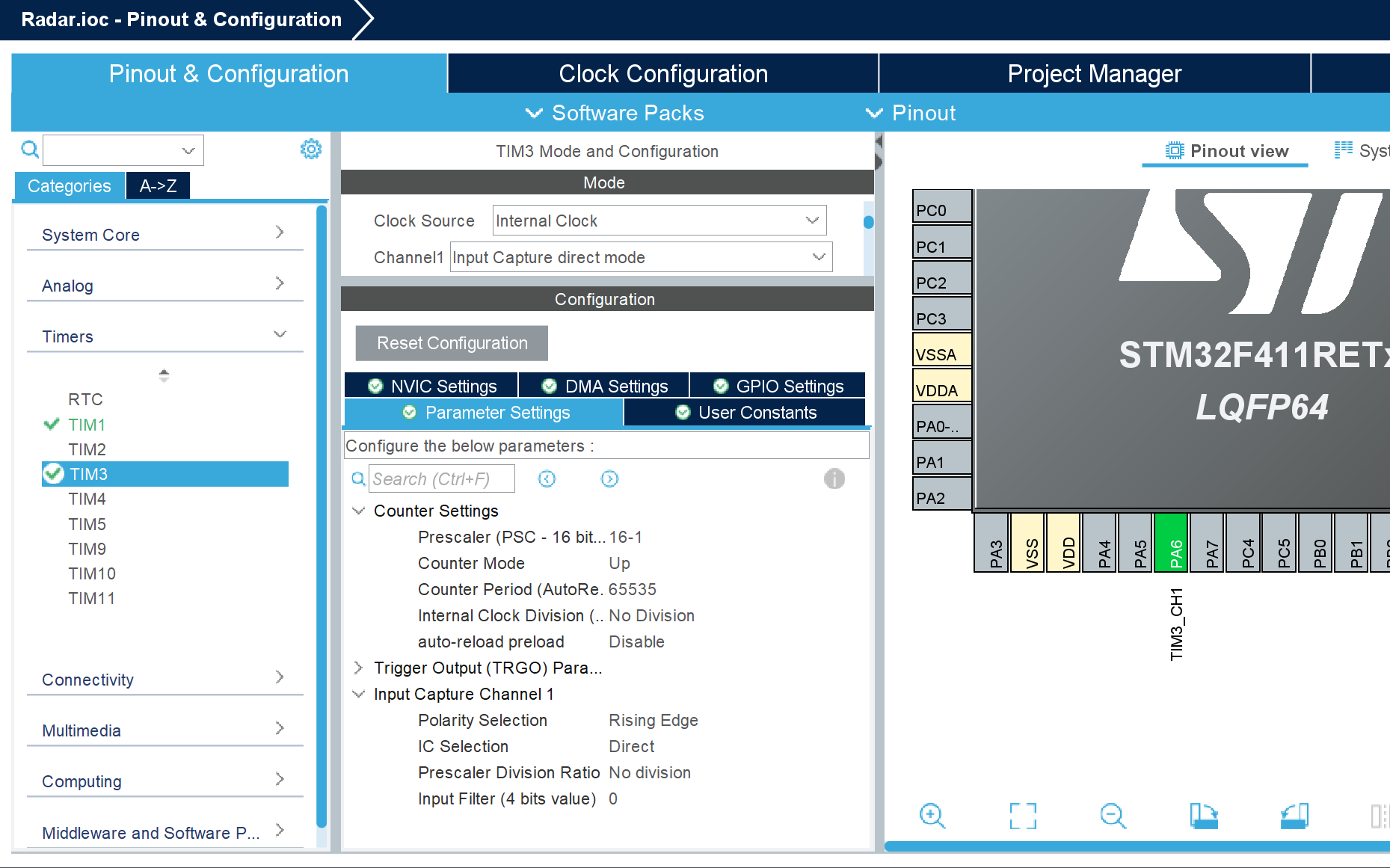Click the User Constants green check icon

[x=683, y=412]
